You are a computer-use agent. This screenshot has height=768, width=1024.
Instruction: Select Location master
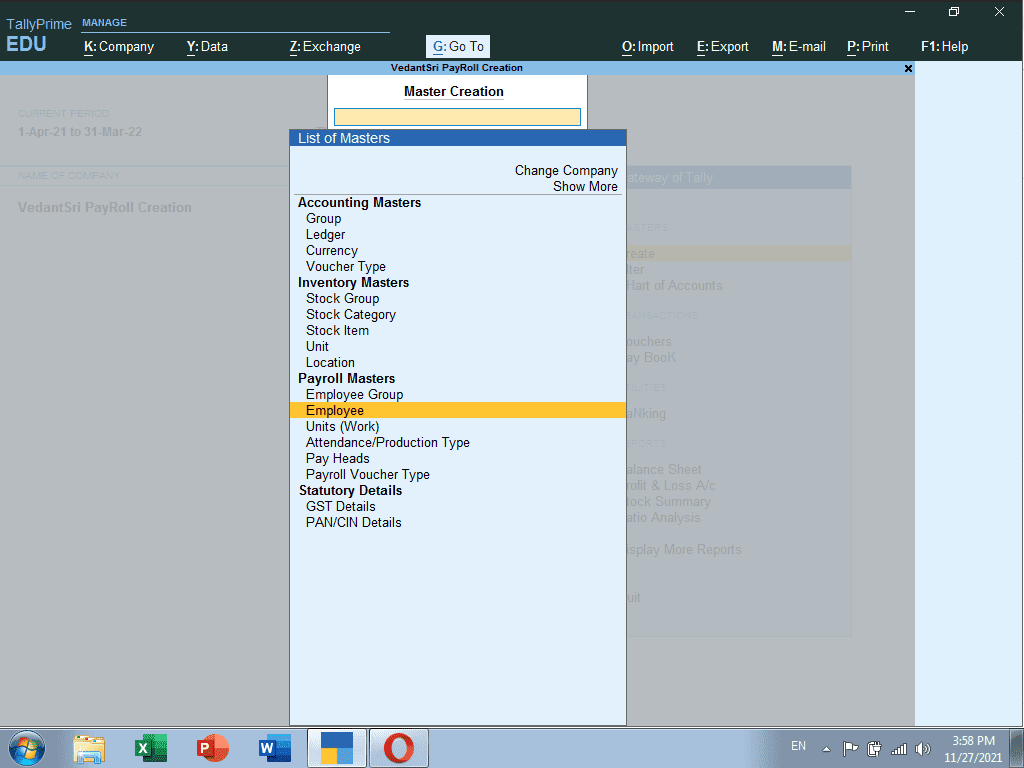(330, 362)
